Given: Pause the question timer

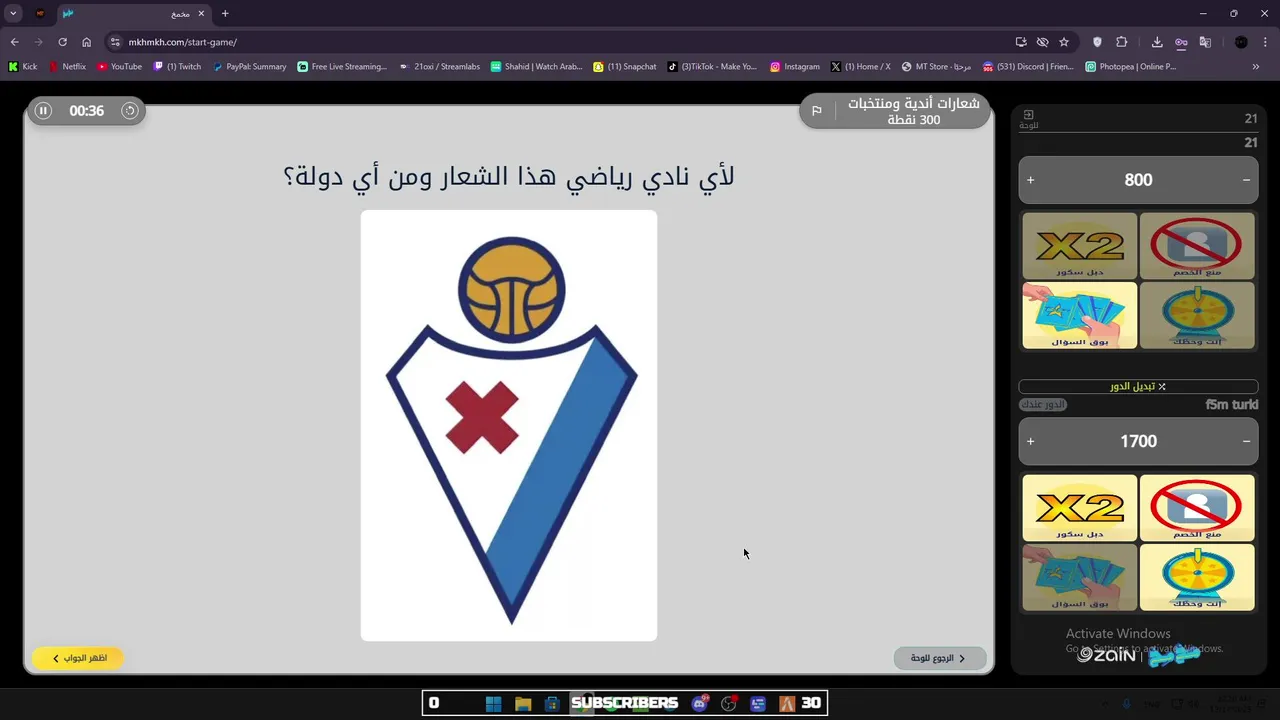Looking at the screenshot, I should click(x=43, y=111).
